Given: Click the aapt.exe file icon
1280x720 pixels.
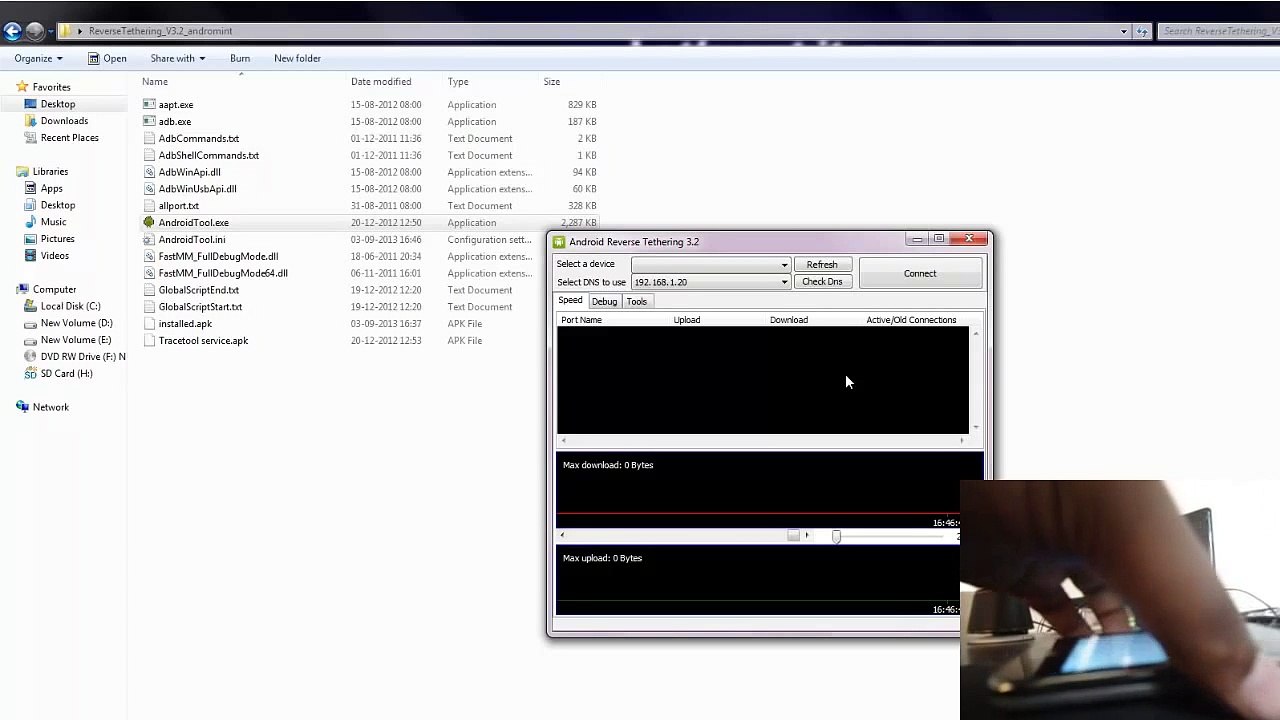Looking at the screenshot, I should click(x=149, y=104).
